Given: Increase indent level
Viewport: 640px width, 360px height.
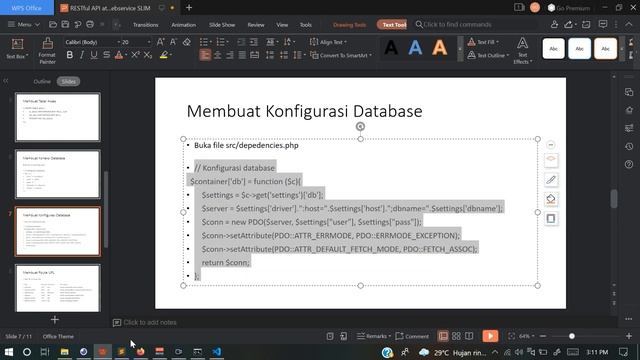Looking at the screenshot, I should [254, 42].
